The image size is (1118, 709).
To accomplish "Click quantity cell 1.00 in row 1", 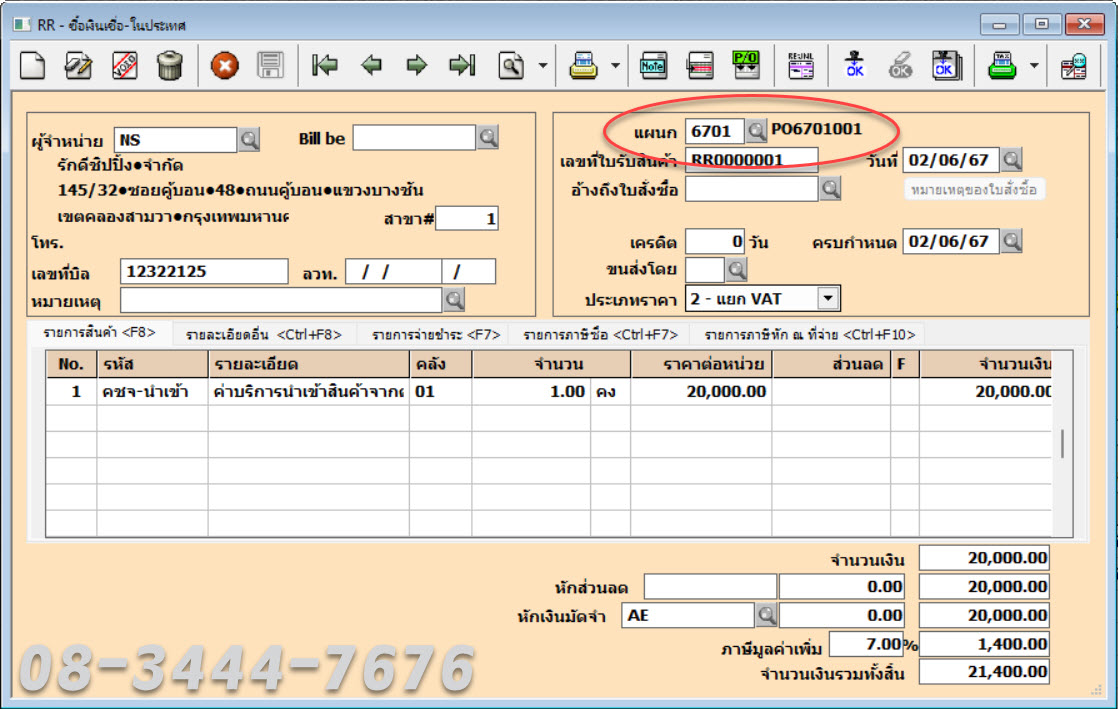I will (531, 392).
